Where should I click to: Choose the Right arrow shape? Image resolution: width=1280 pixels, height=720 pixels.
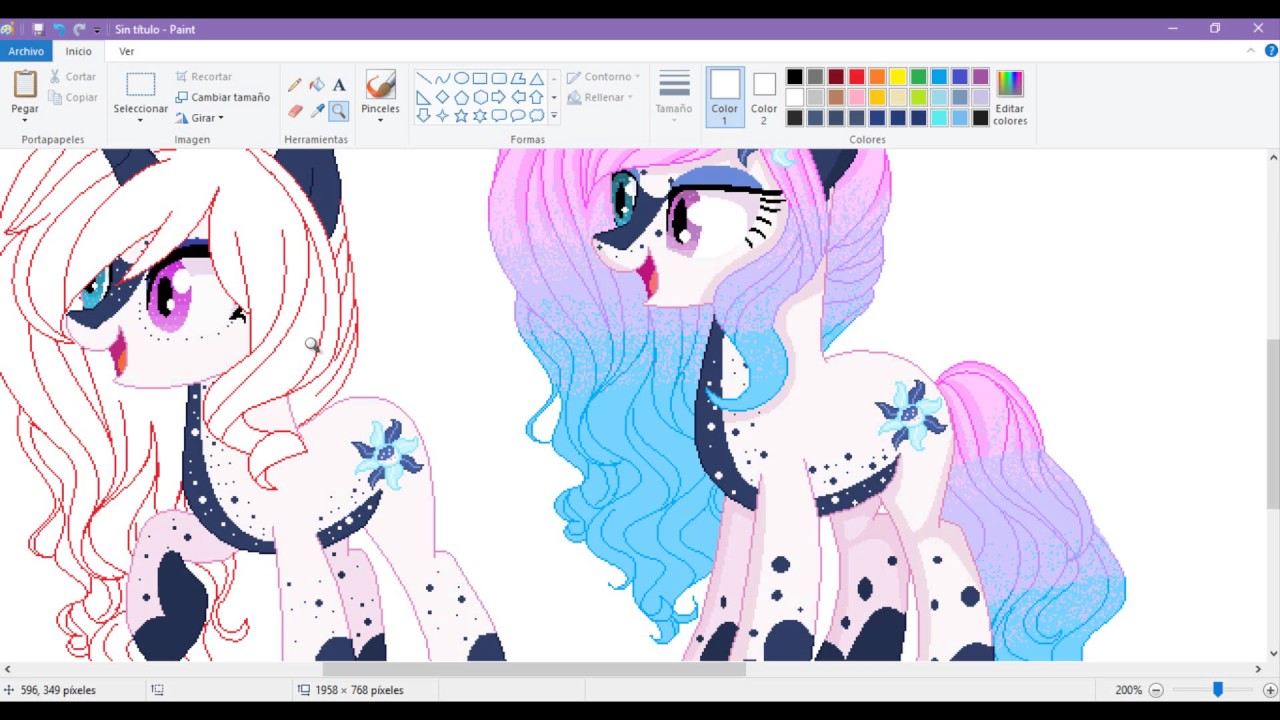499,97
